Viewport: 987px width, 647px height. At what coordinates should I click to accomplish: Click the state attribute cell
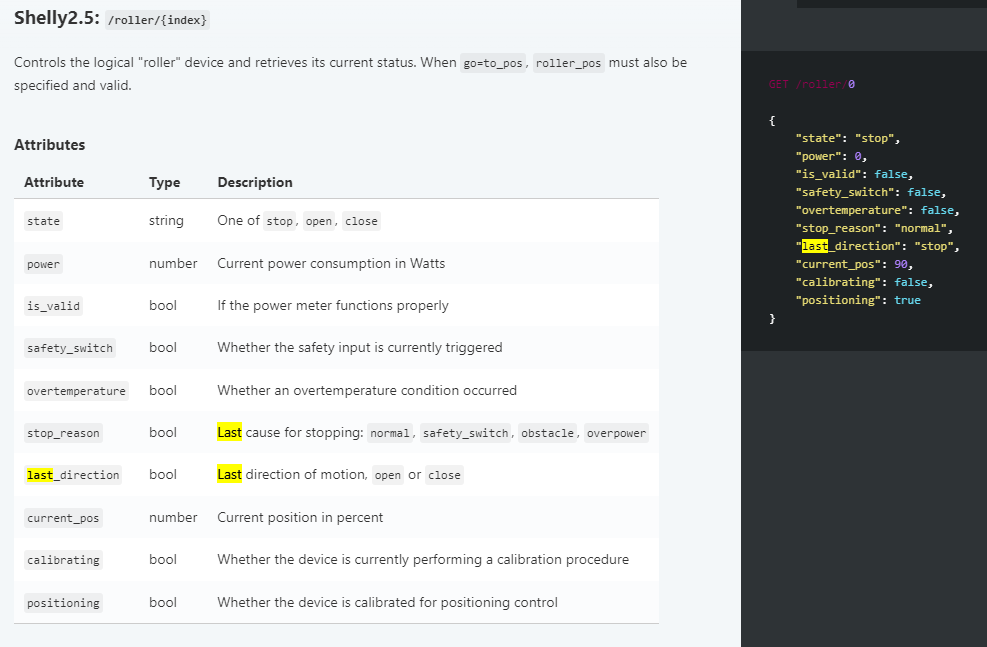pyautogui.click(x=43, y=221)
